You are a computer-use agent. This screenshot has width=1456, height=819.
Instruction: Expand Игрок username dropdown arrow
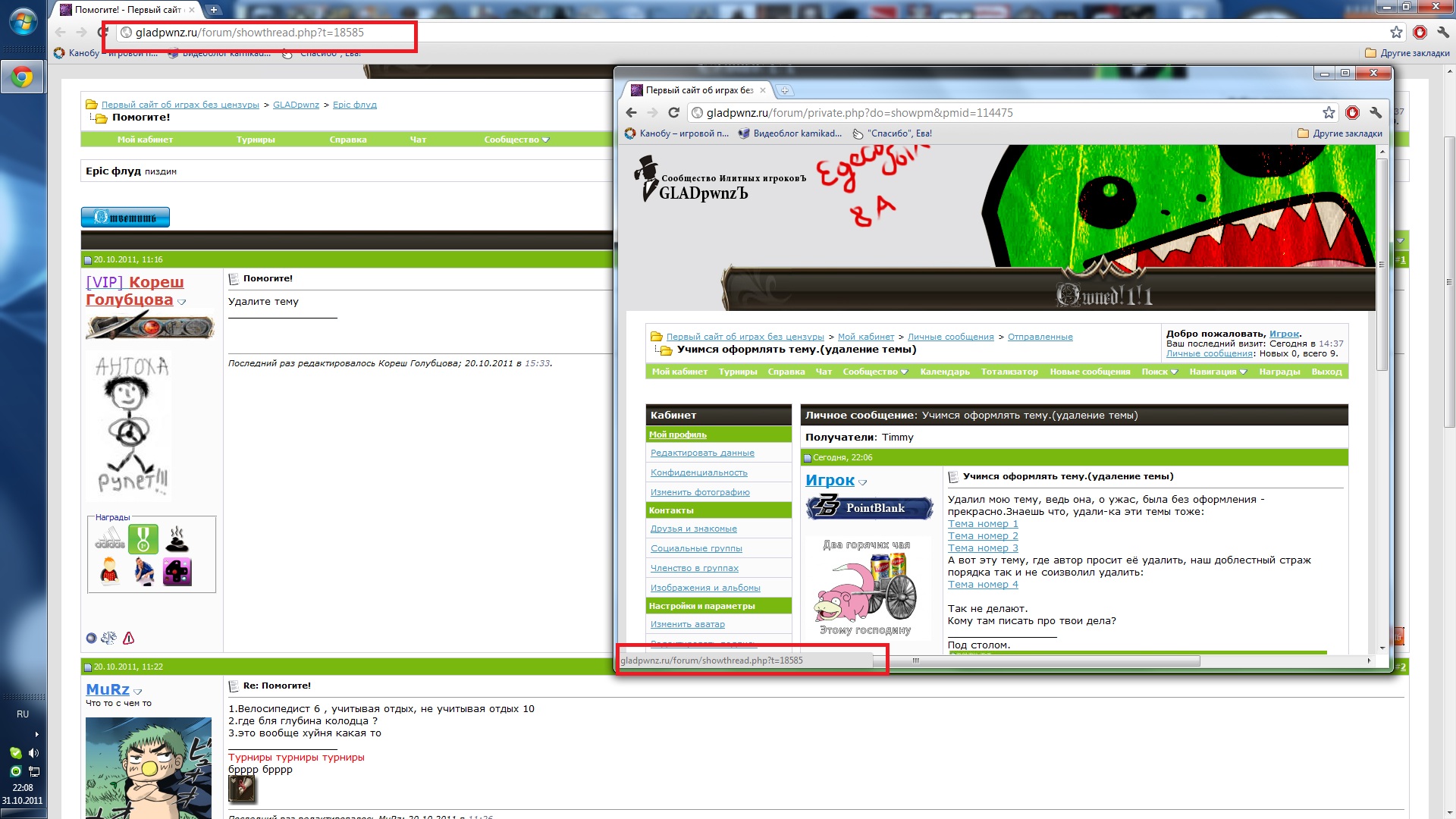[863, 482]
